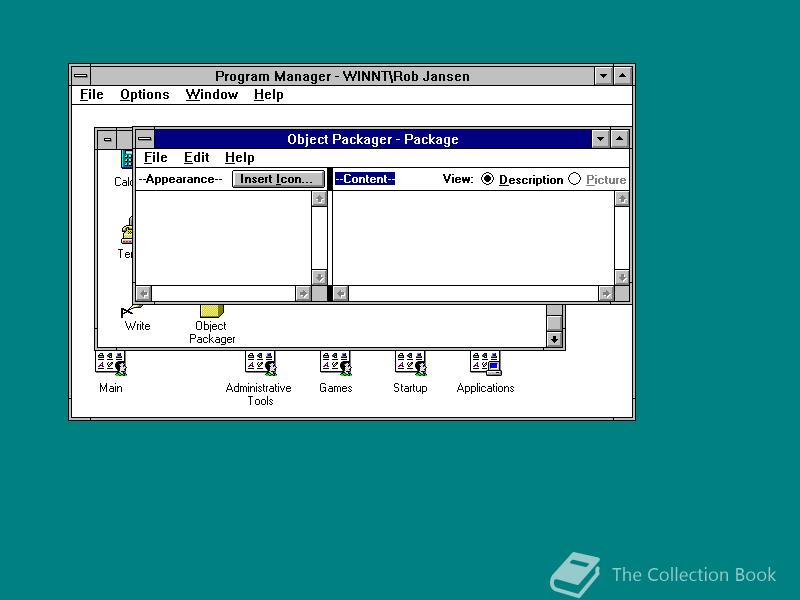The image size is (800, 600).
Task: Minimize the Object Packager window
Action: (x=601, y=139)
